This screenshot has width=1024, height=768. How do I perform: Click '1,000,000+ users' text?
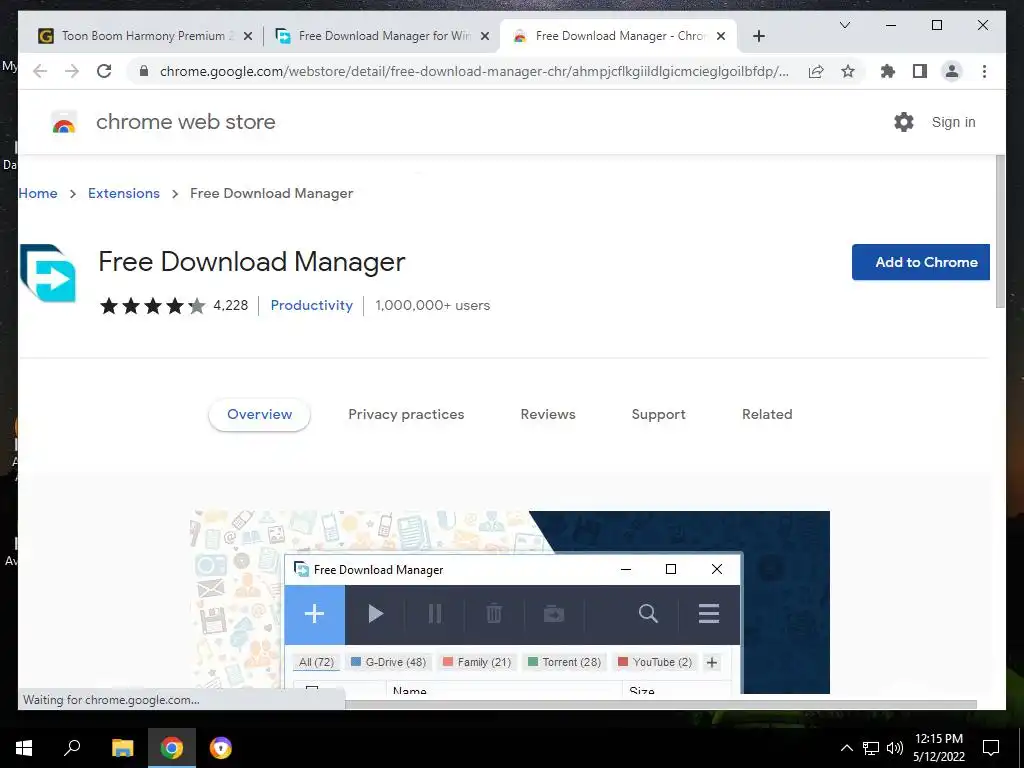click(432, 306)
